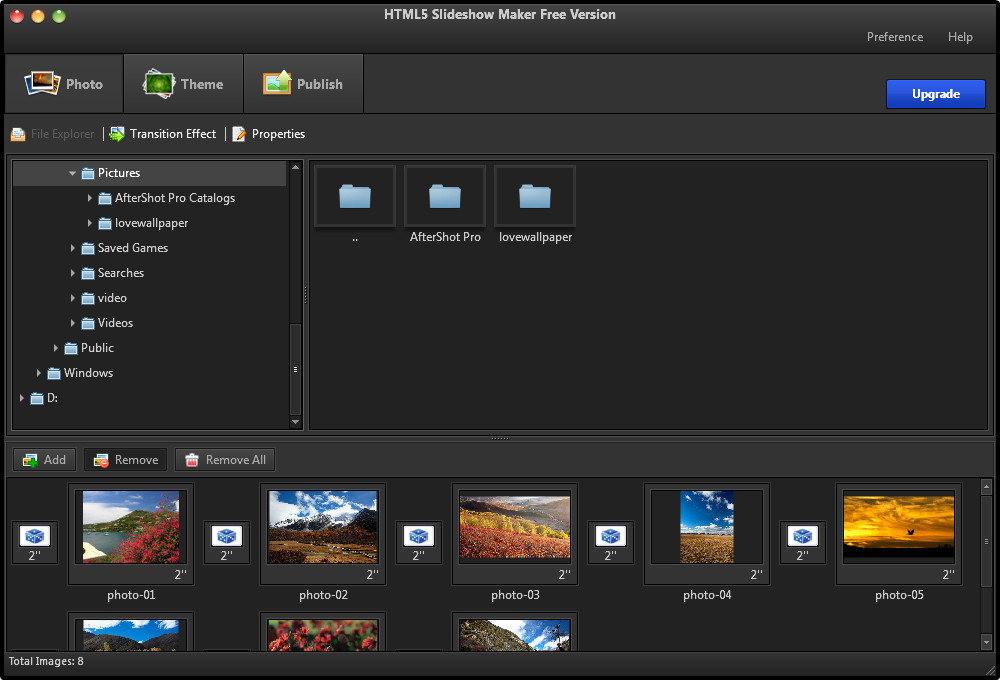Click the blue Upgrade button
Image resolution: width=1000 pixels, height=680 pixels.
point(936,94)
